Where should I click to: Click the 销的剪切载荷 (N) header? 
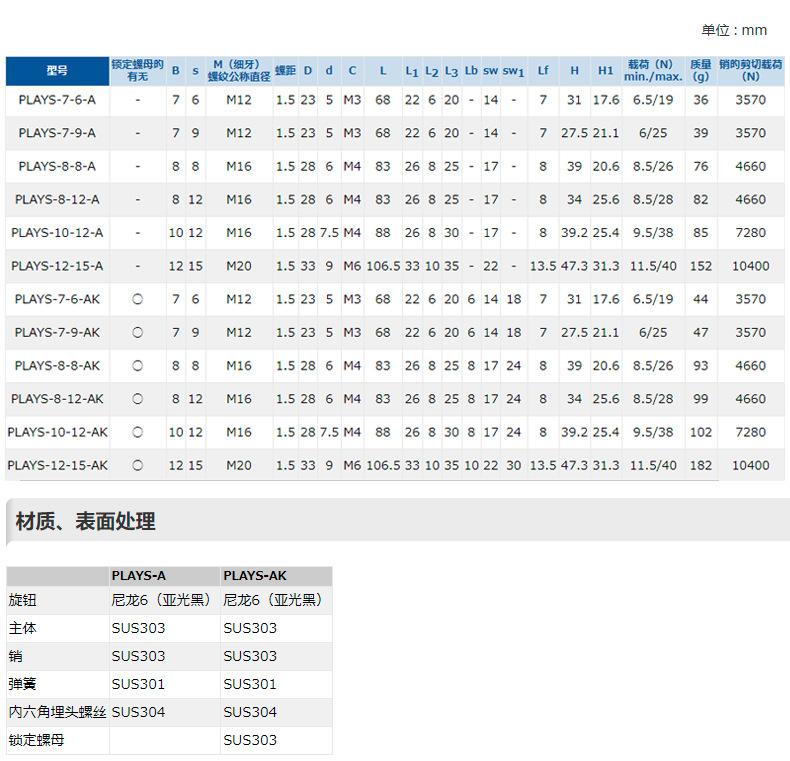coord(751,71)
